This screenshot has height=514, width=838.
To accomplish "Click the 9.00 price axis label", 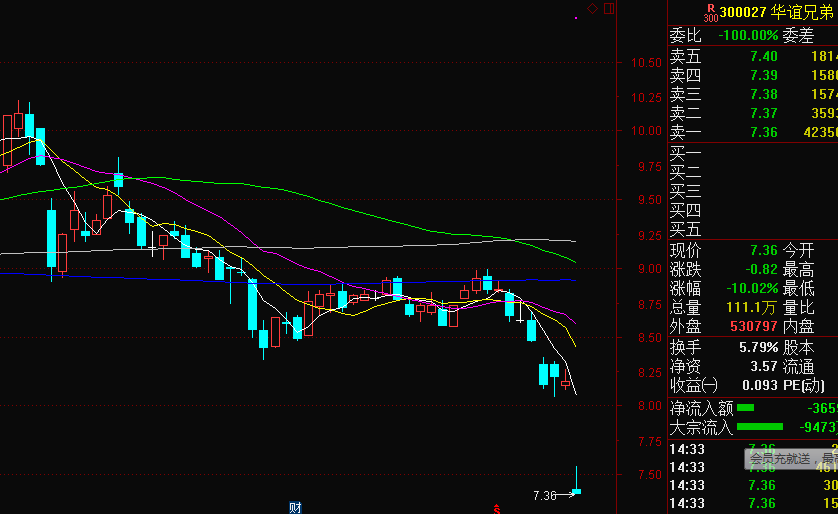I will coord(650,269).
